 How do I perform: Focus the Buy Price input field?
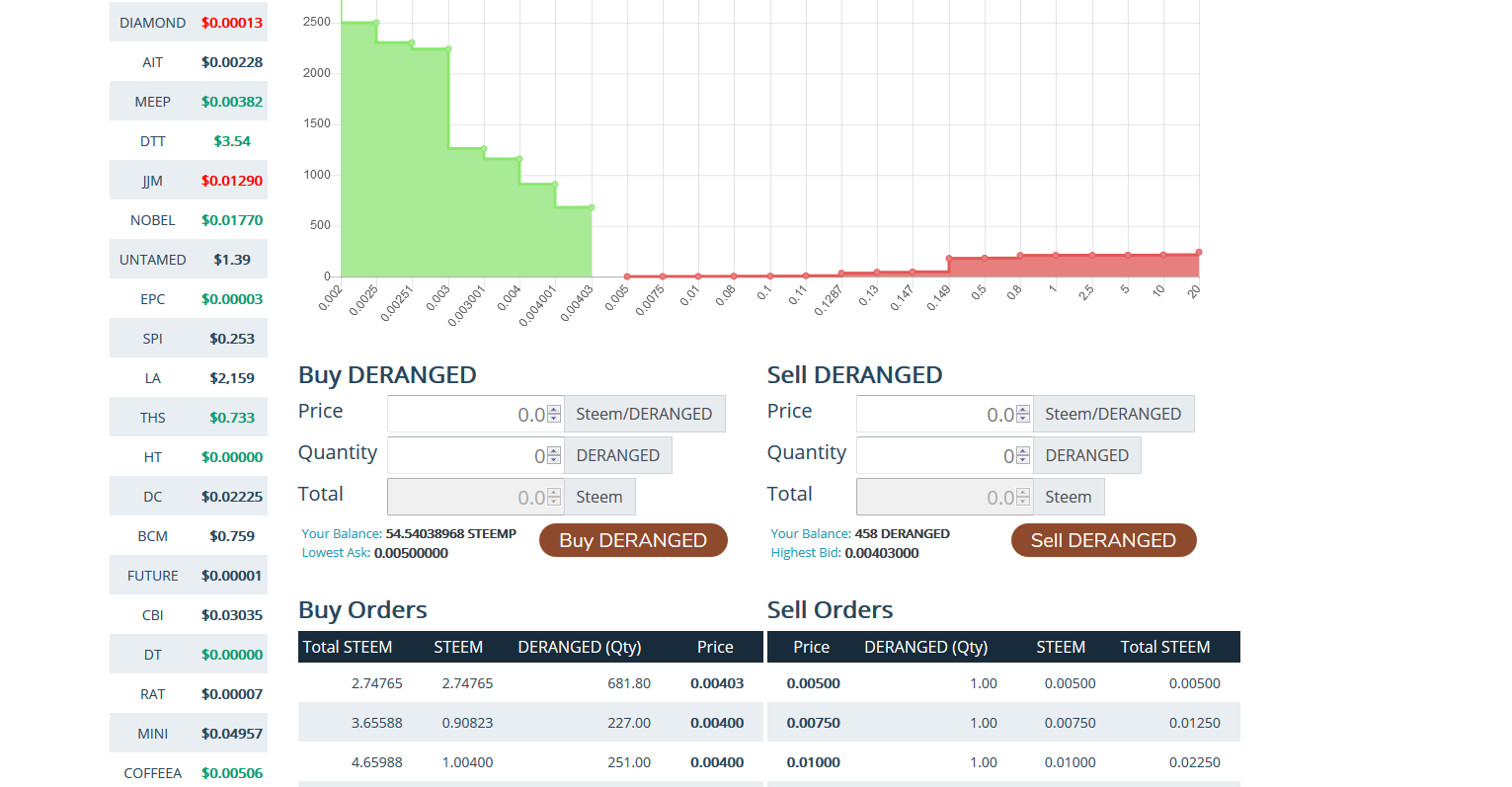click(x=475, y=414)
